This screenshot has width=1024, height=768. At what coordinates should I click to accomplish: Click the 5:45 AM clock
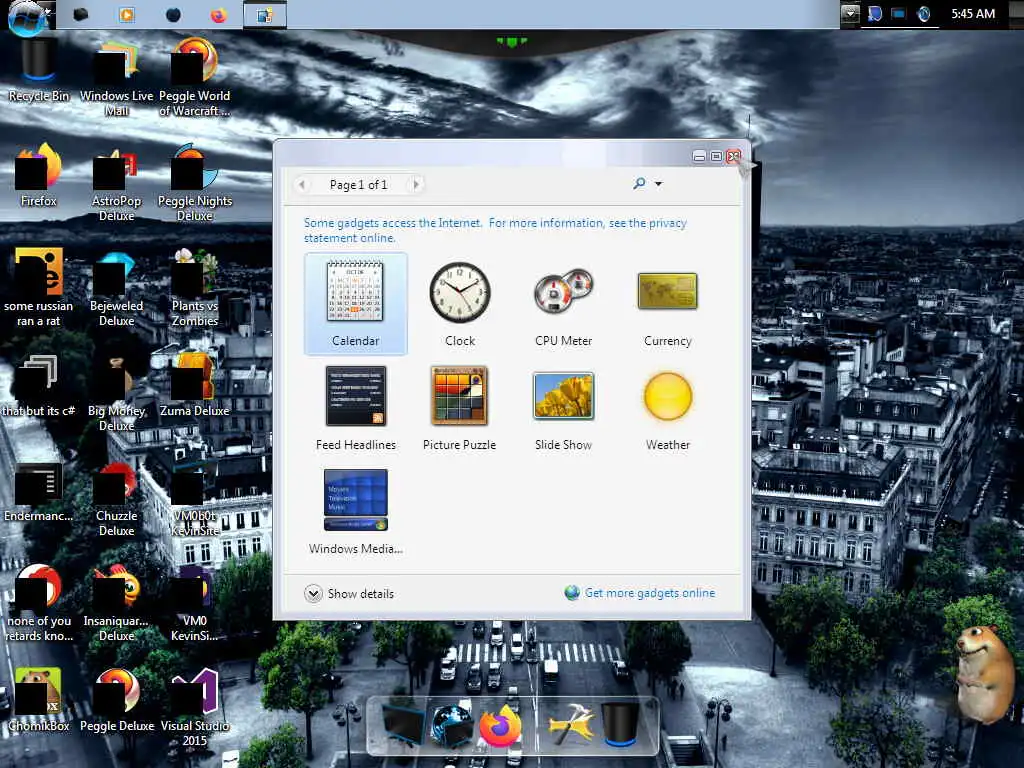tap(973, 14)
